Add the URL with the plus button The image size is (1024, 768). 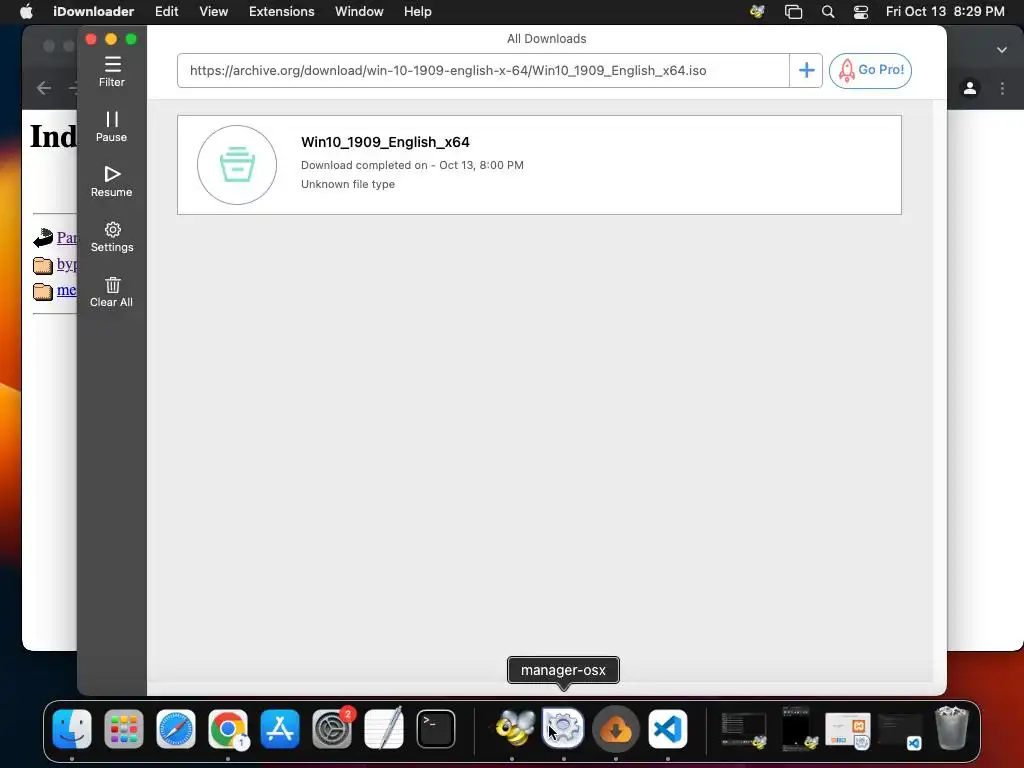coord(806,71)
